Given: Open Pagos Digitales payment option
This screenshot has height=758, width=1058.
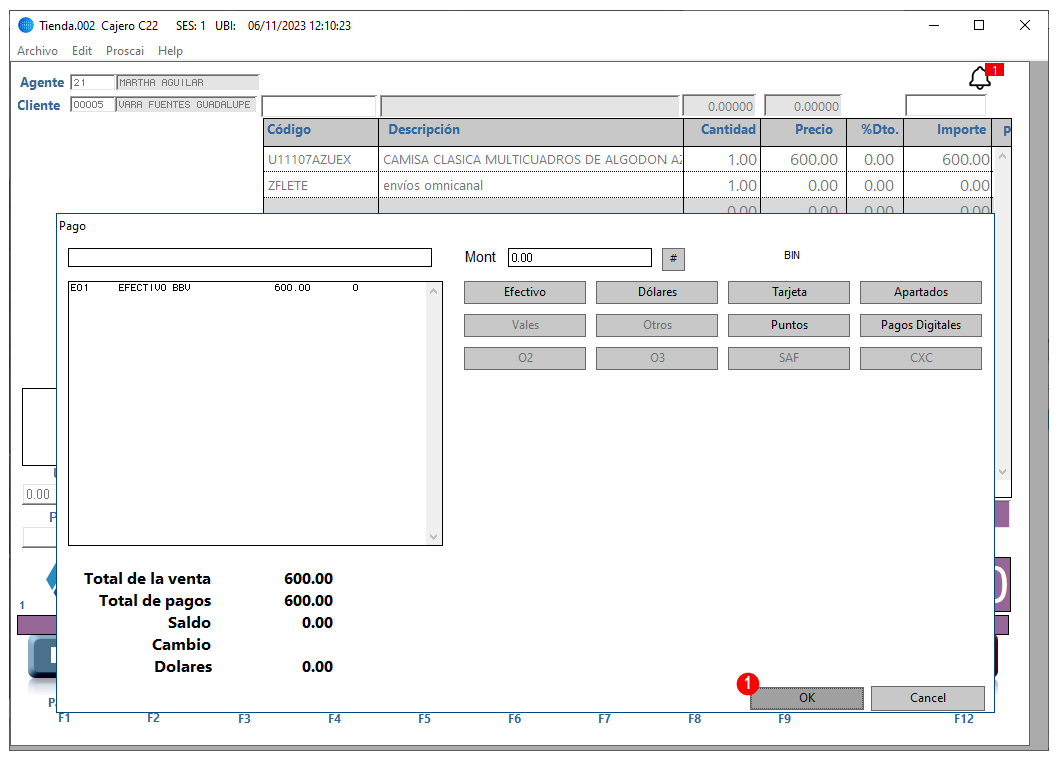Looking at the screenshot, I should (x=920, y=325).
